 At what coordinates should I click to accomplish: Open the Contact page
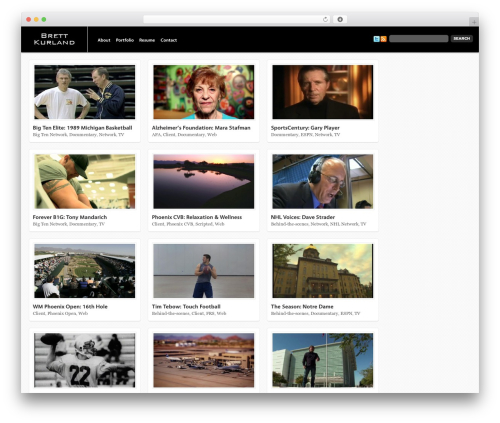[x=169, y=40]
